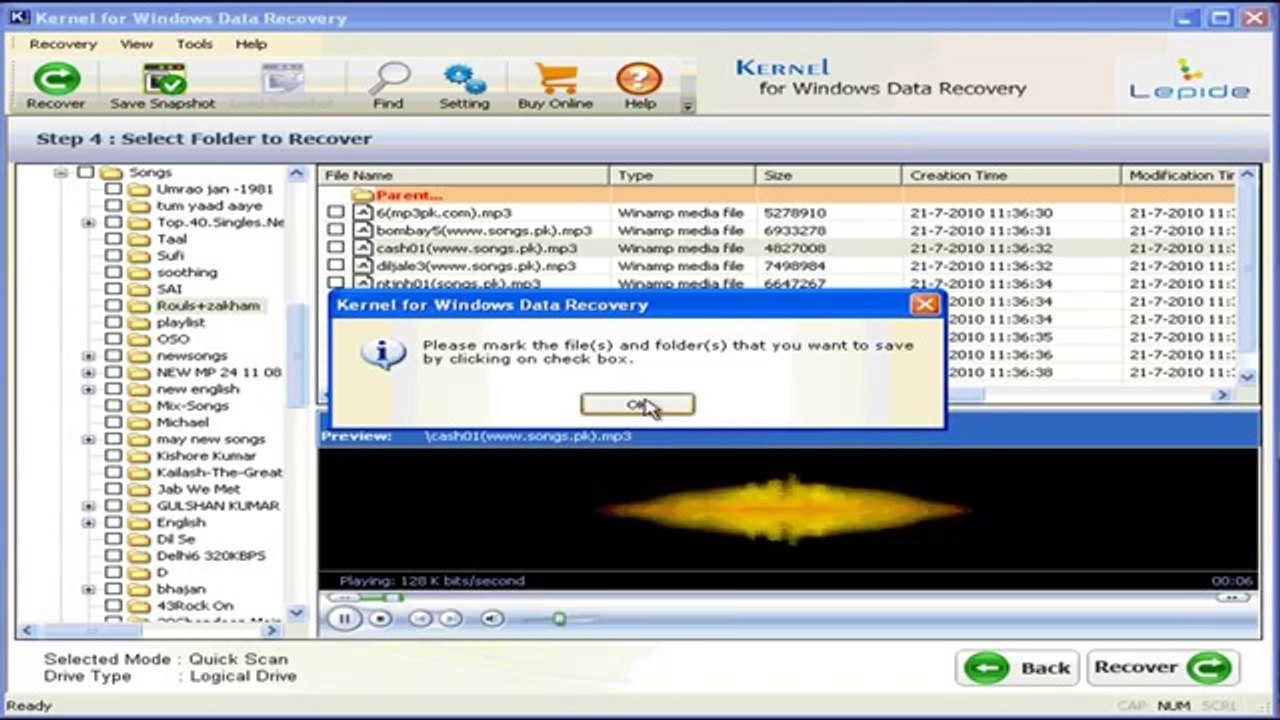This screenshot has width=1280, height=720.
Task: Click OK in the dialog
Action: pyautogui.click(x=637, y=404)
